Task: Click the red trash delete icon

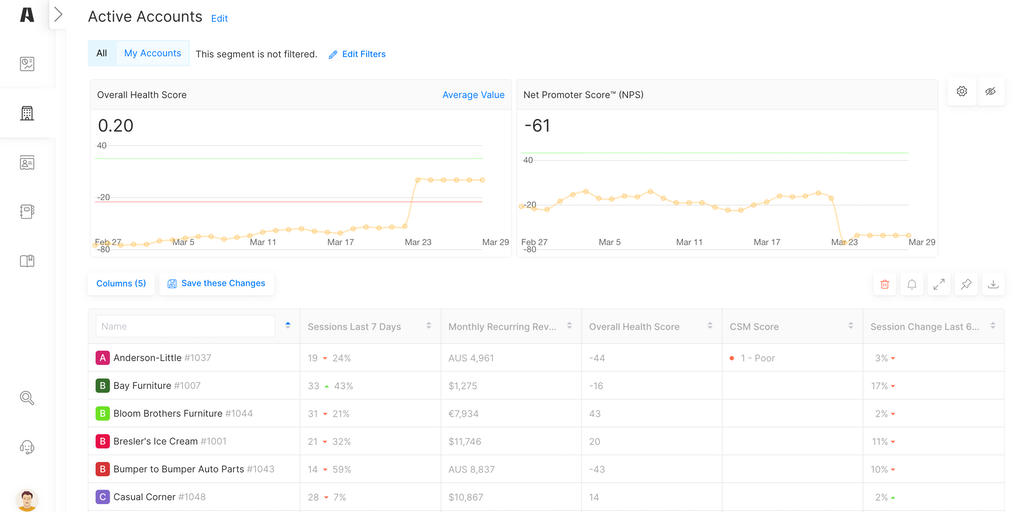Action: 884,284
